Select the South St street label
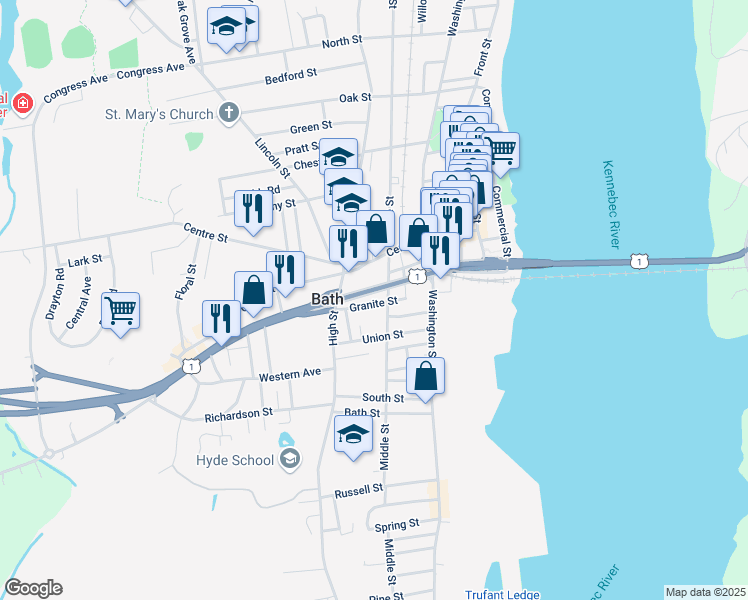 tap(383, 397)
